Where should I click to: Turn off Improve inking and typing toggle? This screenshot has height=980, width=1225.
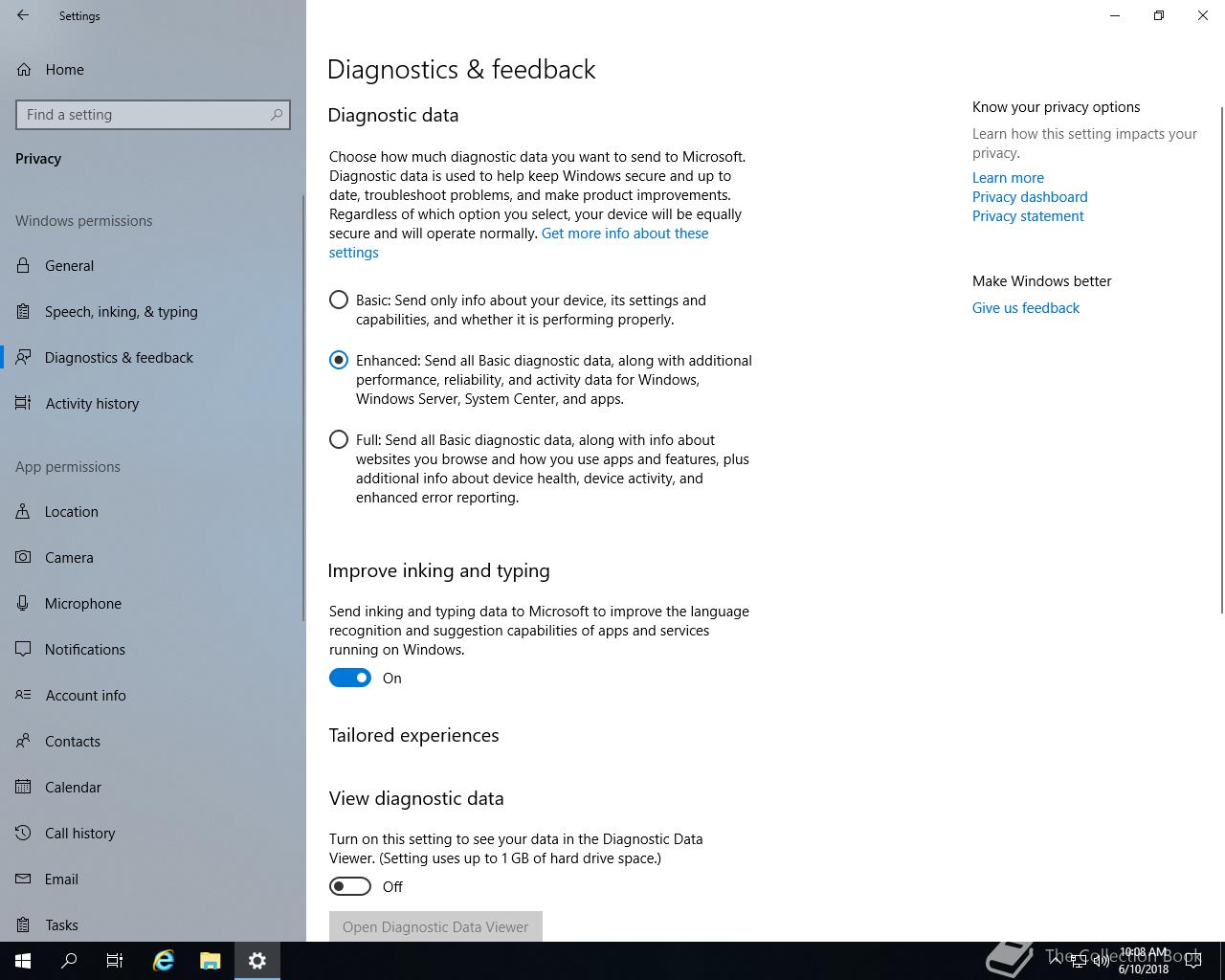pyautogui.click(x=350, y=678)
